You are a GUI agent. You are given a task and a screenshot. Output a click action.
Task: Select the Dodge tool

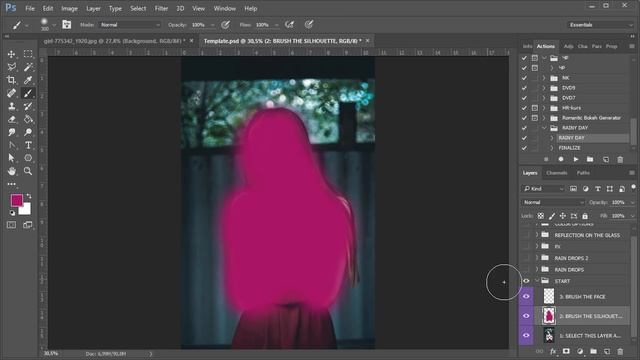[28, 132]
